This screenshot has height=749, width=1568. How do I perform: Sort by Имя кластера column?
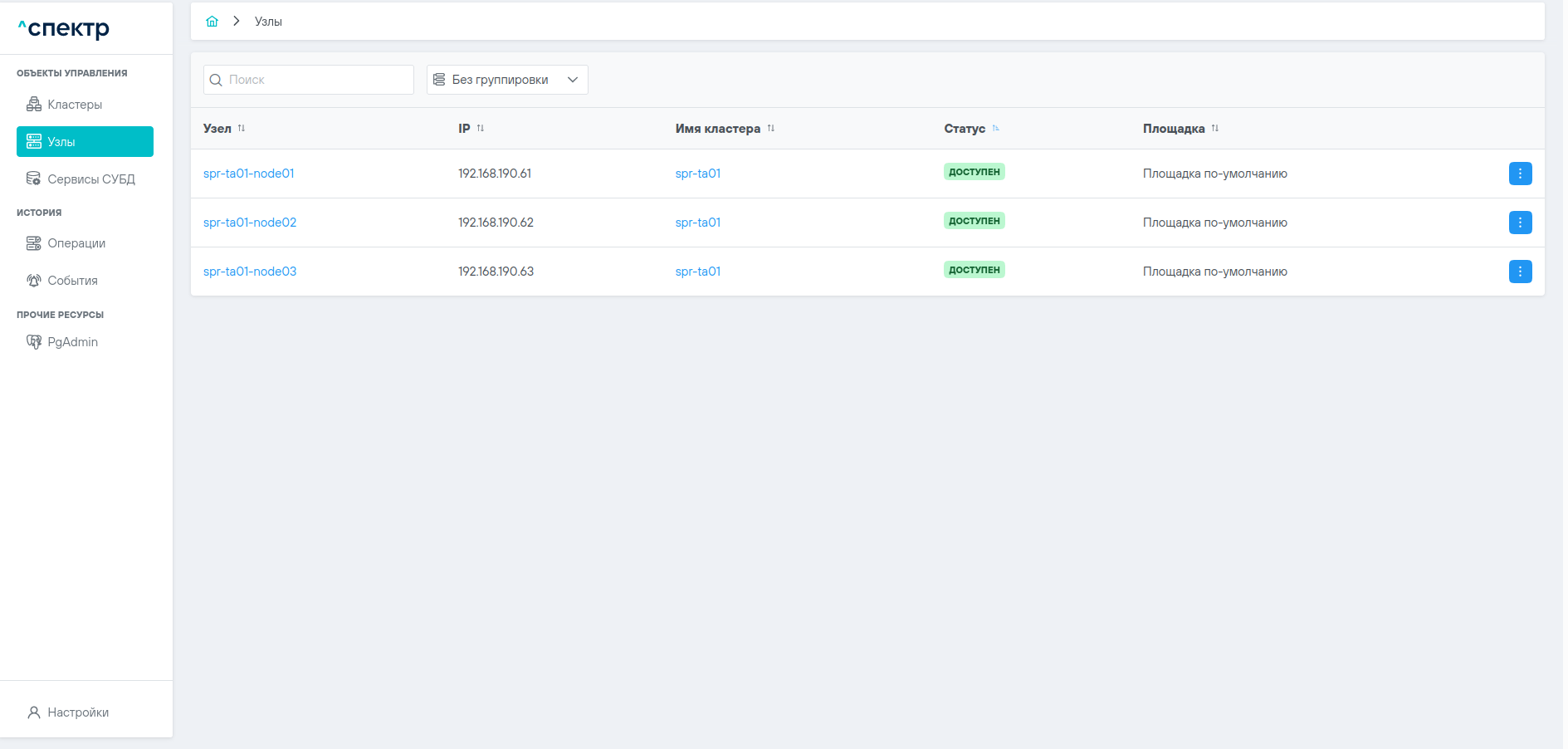point(770,129)
